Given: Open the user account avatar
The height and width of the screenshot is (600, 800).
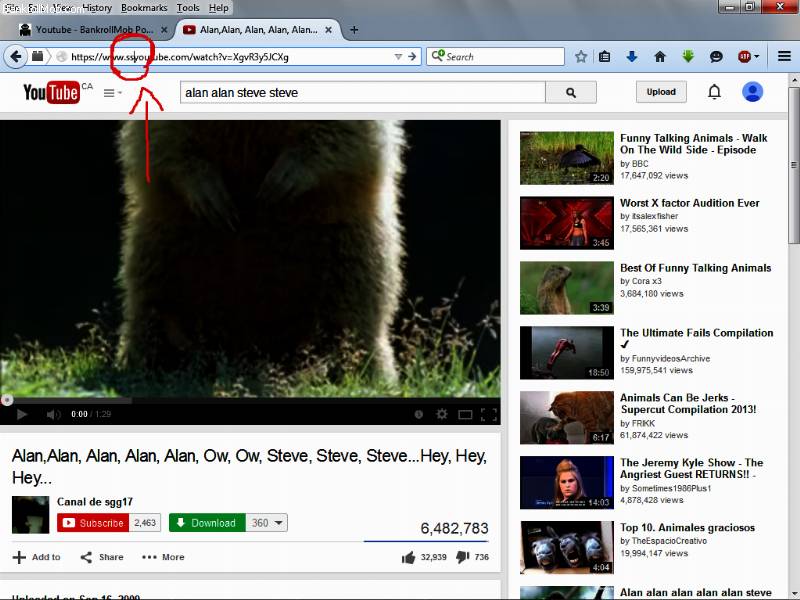Looking at the screenshot, I should 752,92.
